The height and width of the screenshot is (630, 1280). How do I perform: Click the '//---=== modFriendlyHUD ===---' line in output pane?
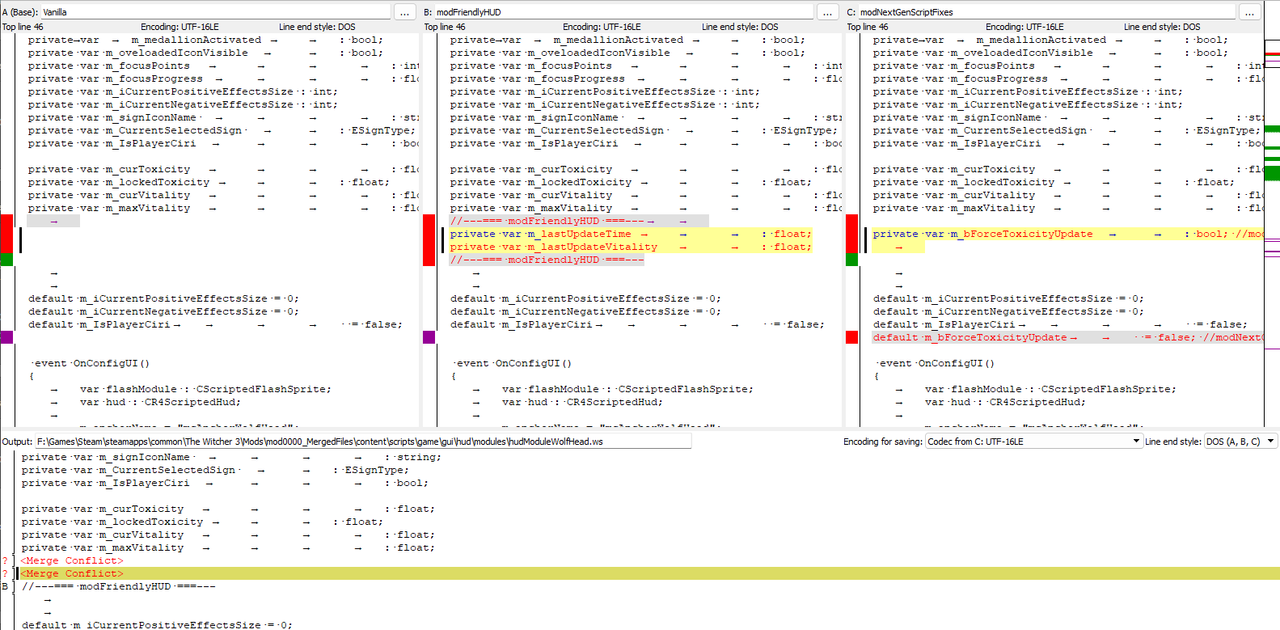point(118,587)
